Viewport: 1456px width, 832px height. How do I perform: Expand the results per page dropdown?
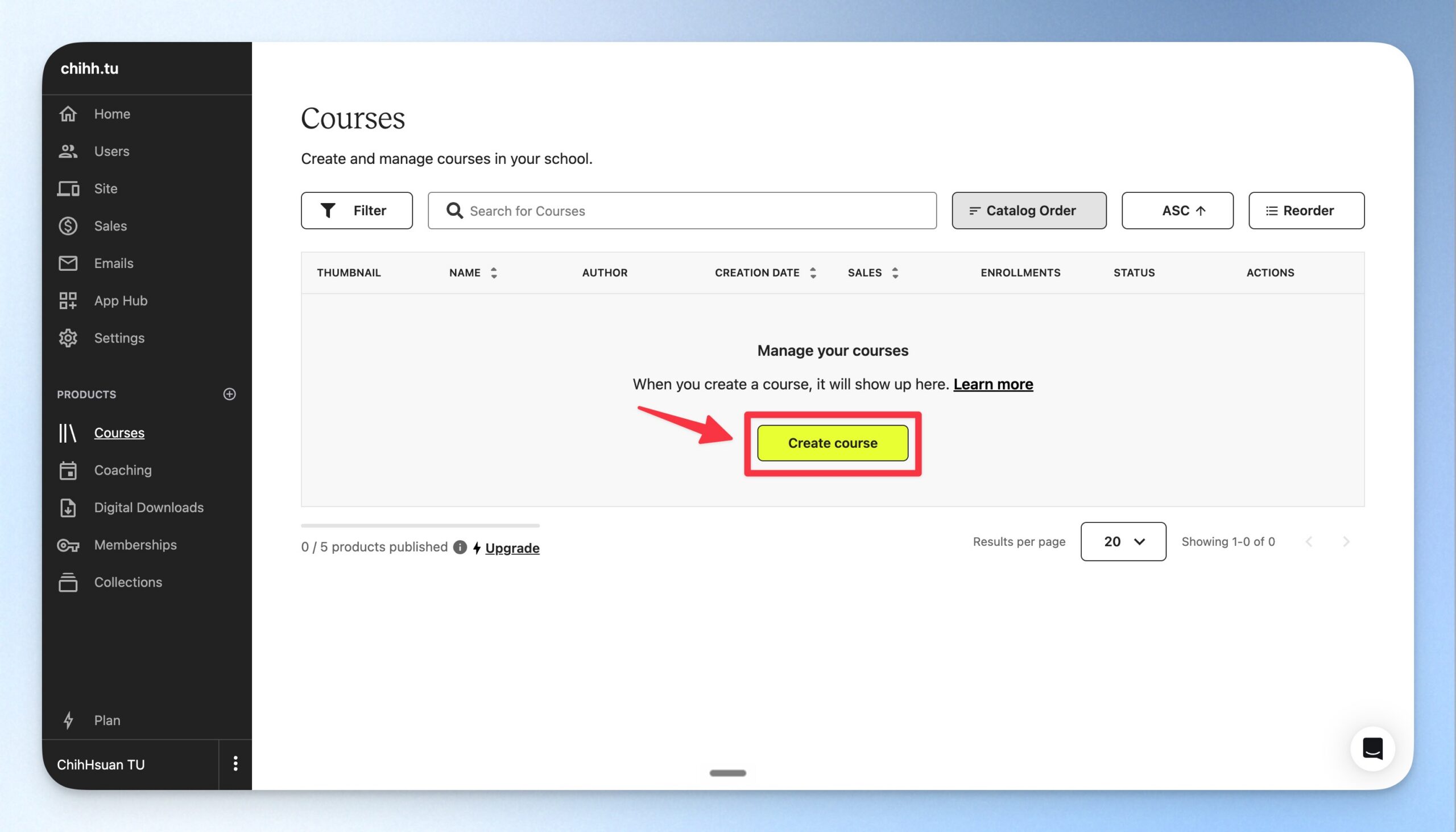(1123, 541)
